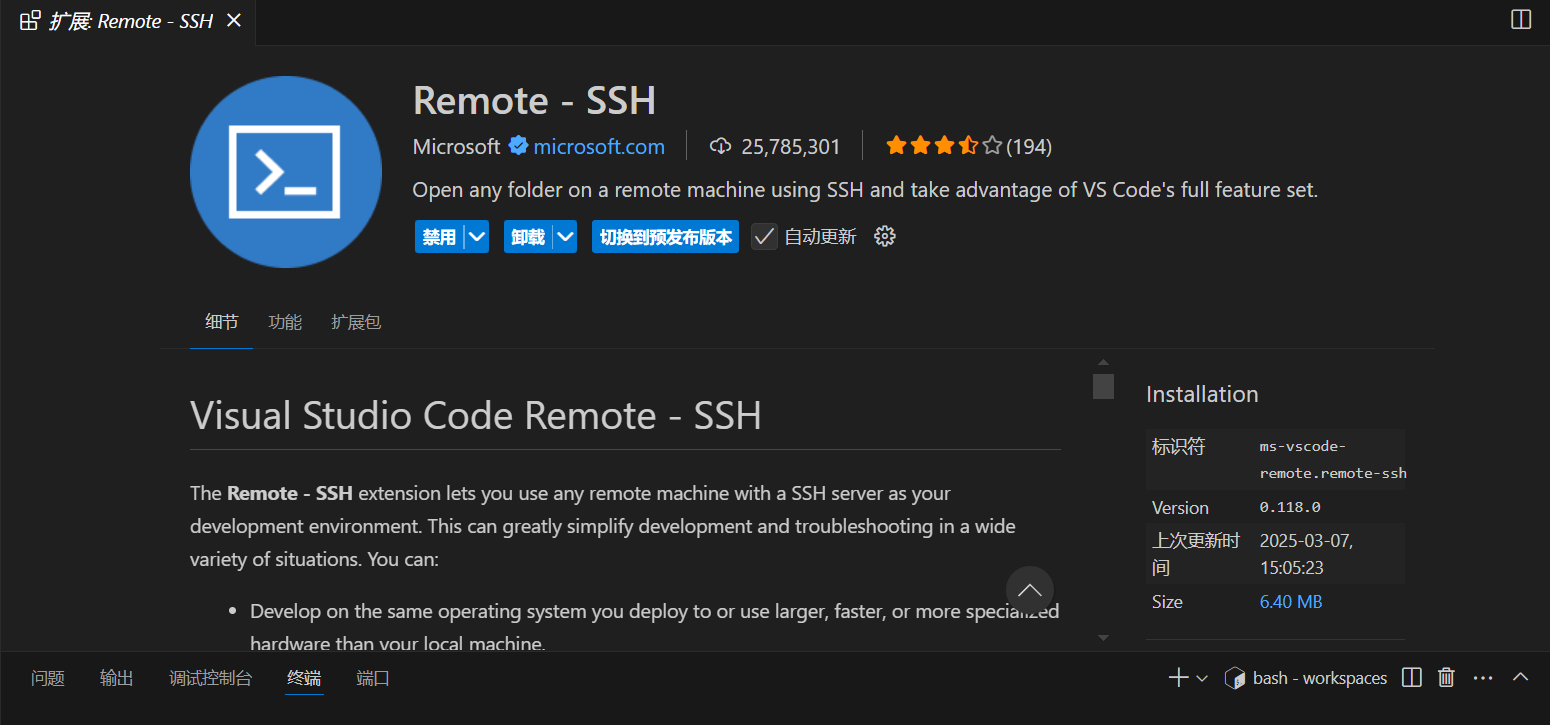Open terminal panel more actions ellipsis
This screenshot has width=1550, height=725.
coord(1483,678)
